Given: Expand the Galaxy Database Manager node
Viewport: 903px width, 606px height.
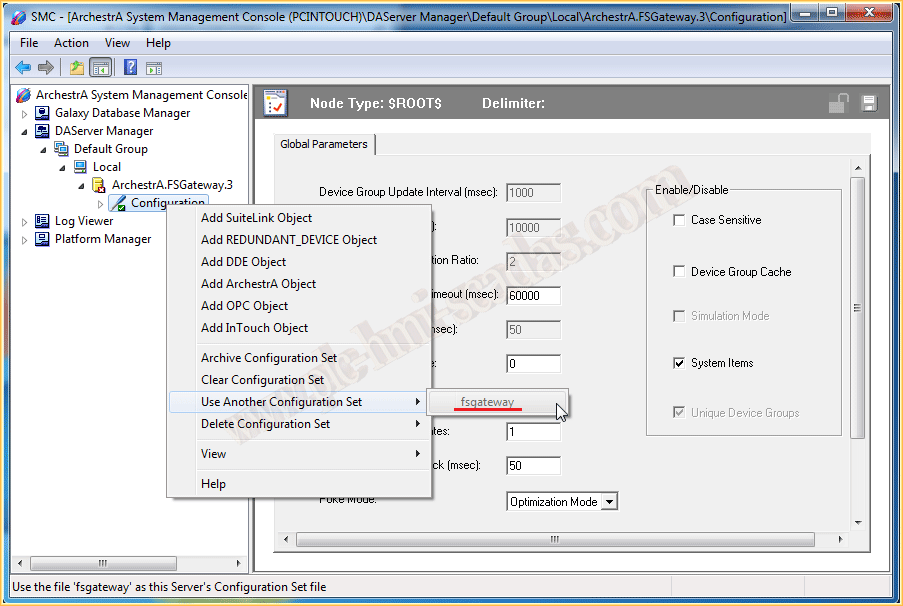Looking at the screenshot, I should click(x=25, y=113).
